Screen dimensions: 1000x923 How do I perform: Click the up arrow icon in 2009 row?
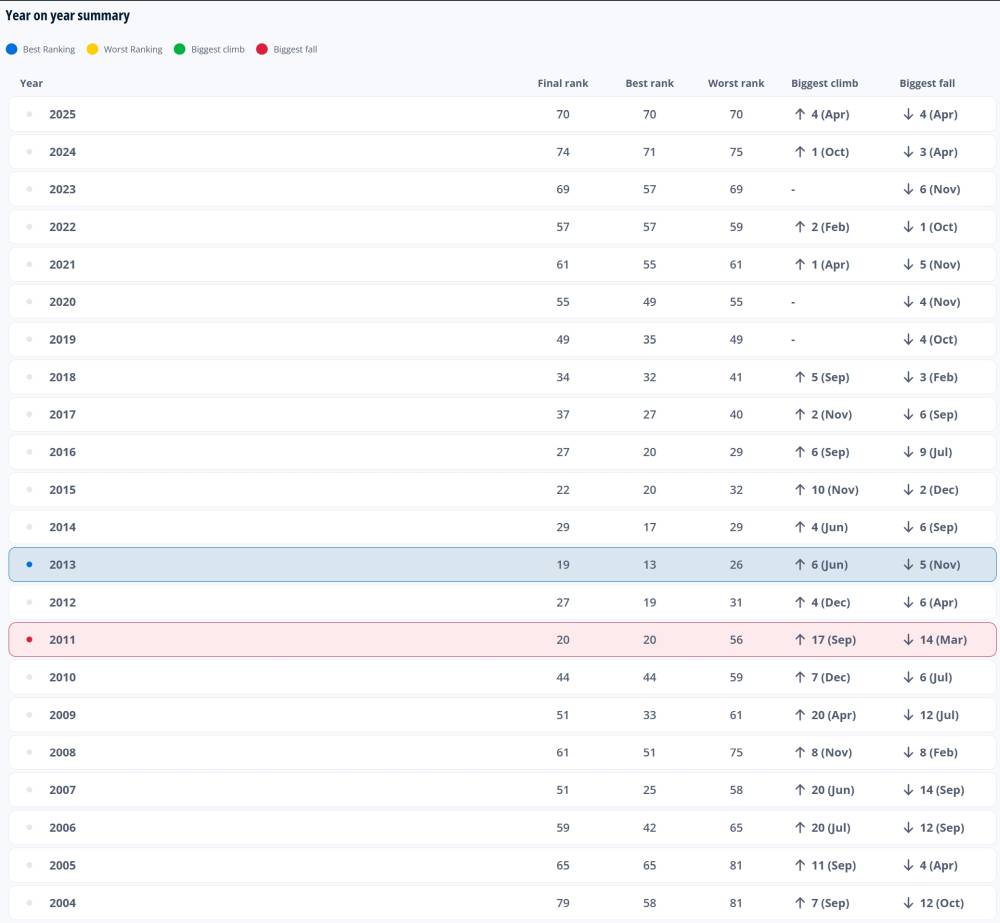click(x=800, y=715)
